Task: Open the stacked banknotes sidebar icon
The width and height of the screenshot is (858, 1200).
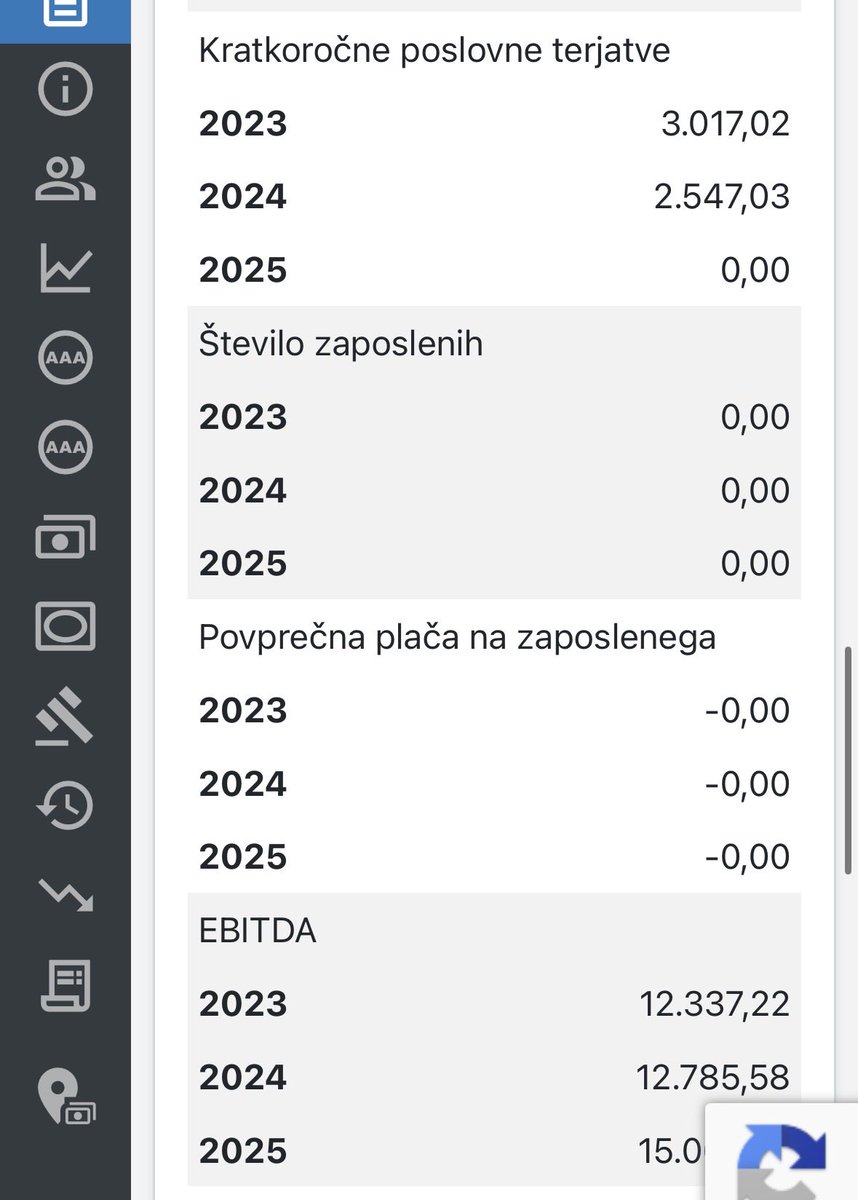Action: coord(65,537)
